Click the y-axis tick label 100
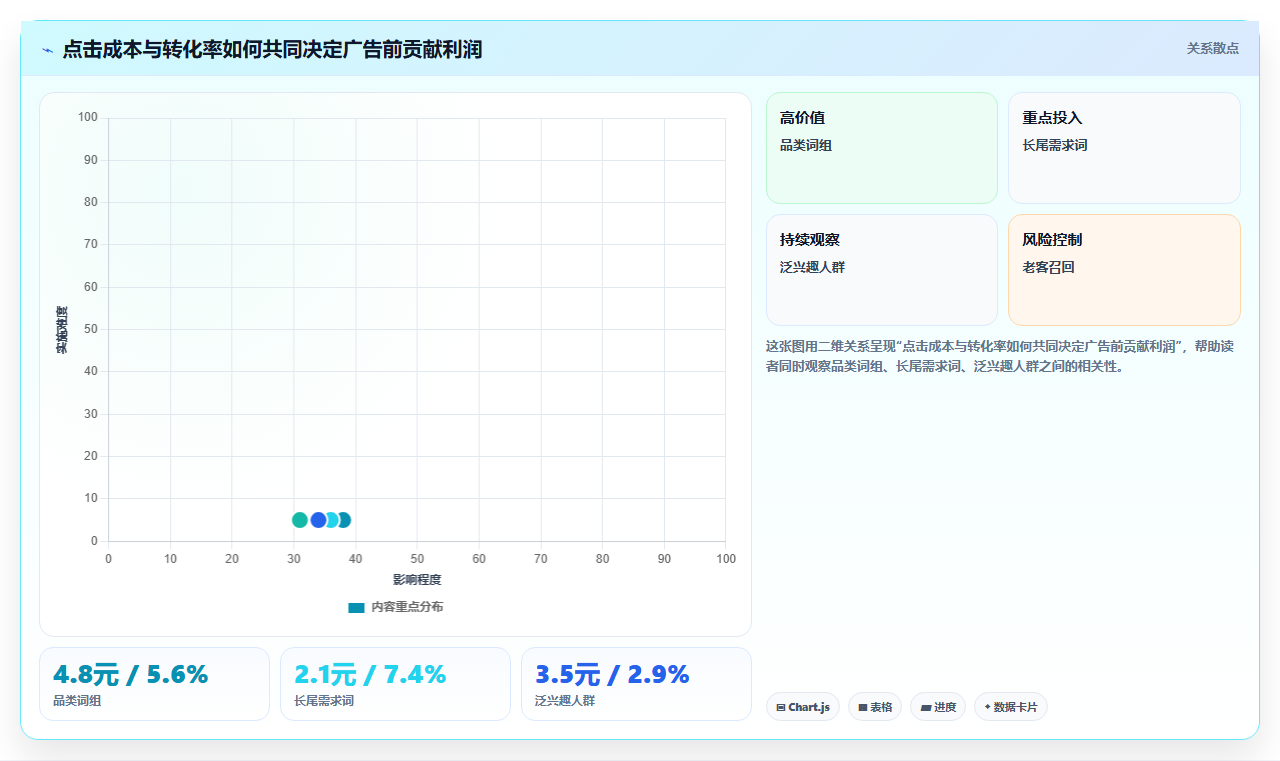This screenshot has width=1280, height=761. tap(88, 117)
